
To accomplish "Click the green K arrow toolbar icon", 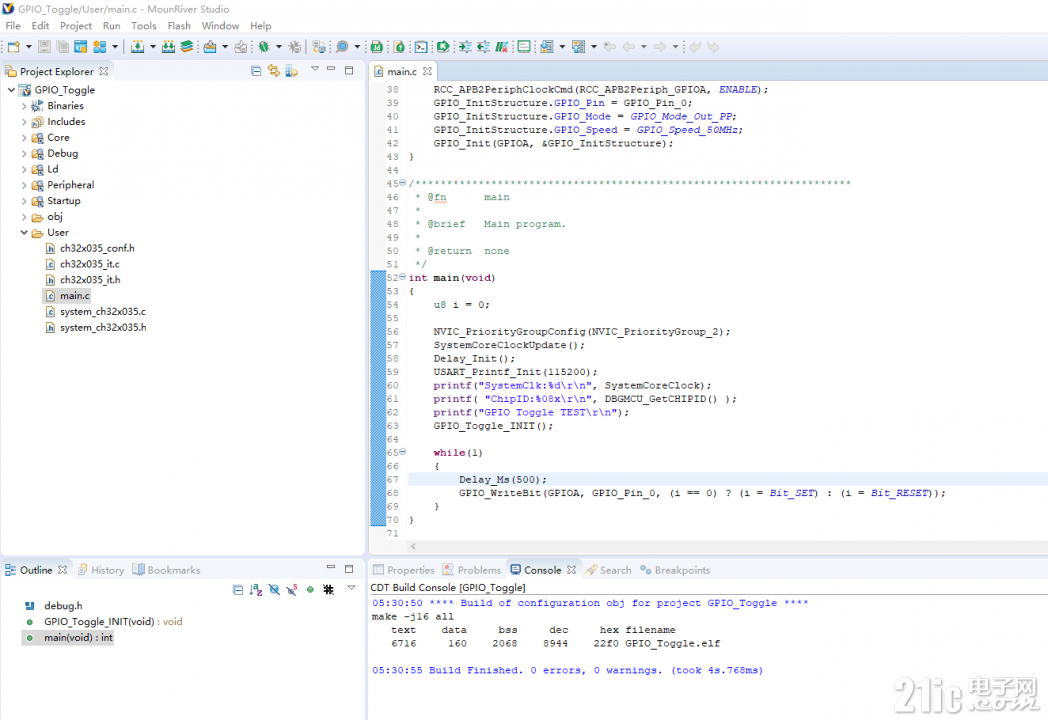I will tap(442, 47).
